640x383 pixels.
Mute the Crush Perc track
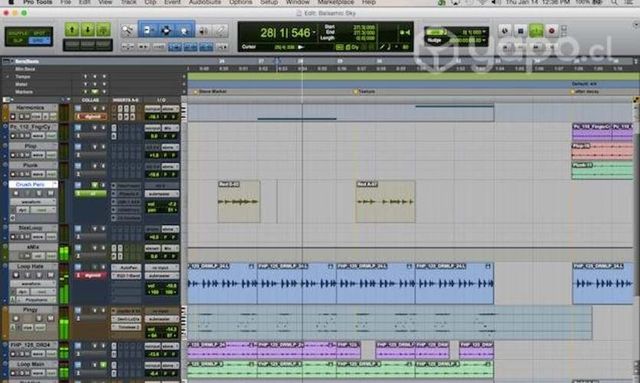51,193
